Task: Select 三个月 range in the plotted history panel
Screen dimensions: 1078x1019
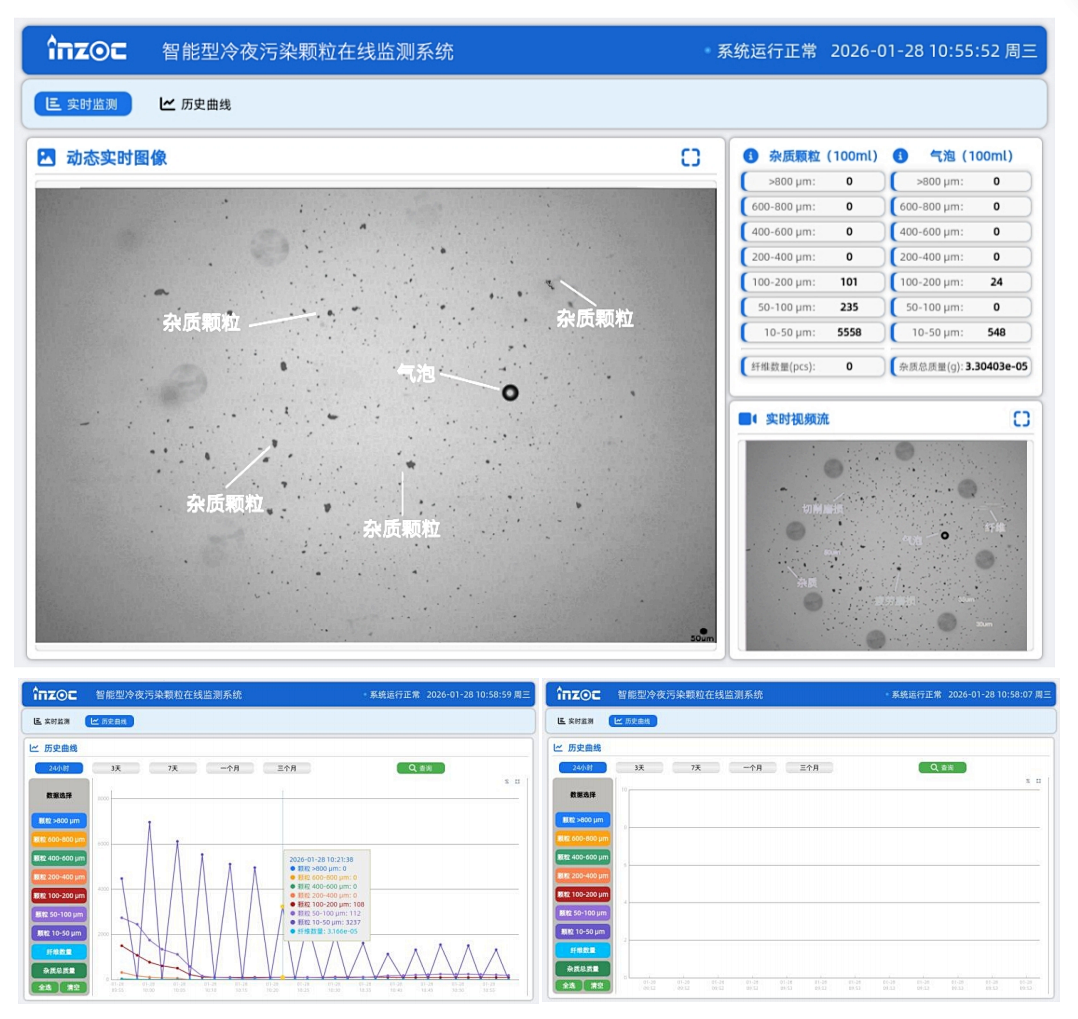Action: tap(287, 768)
